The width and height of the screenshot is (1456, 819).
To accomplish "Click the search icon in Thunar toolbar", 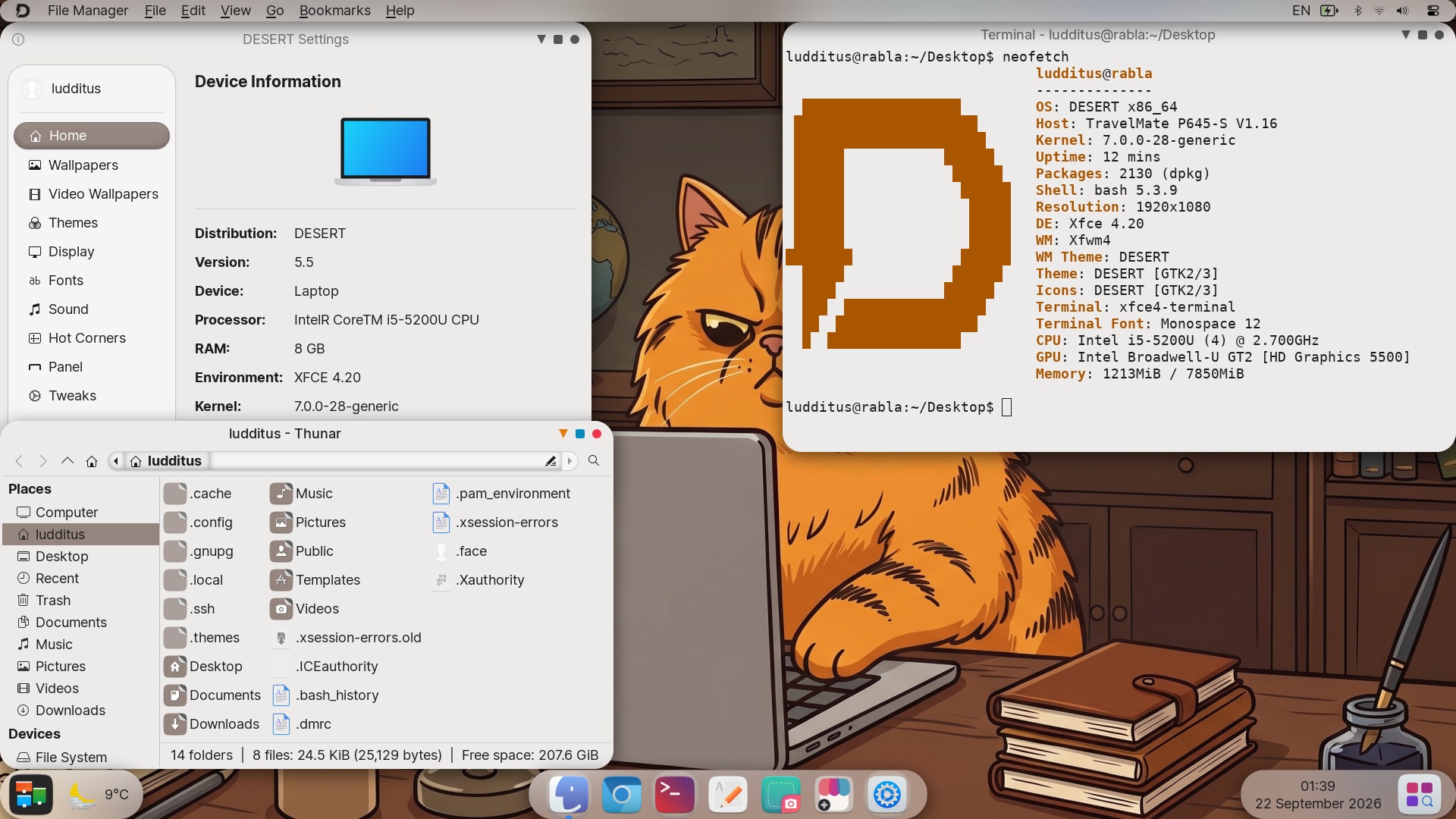I will click(594, 461).
